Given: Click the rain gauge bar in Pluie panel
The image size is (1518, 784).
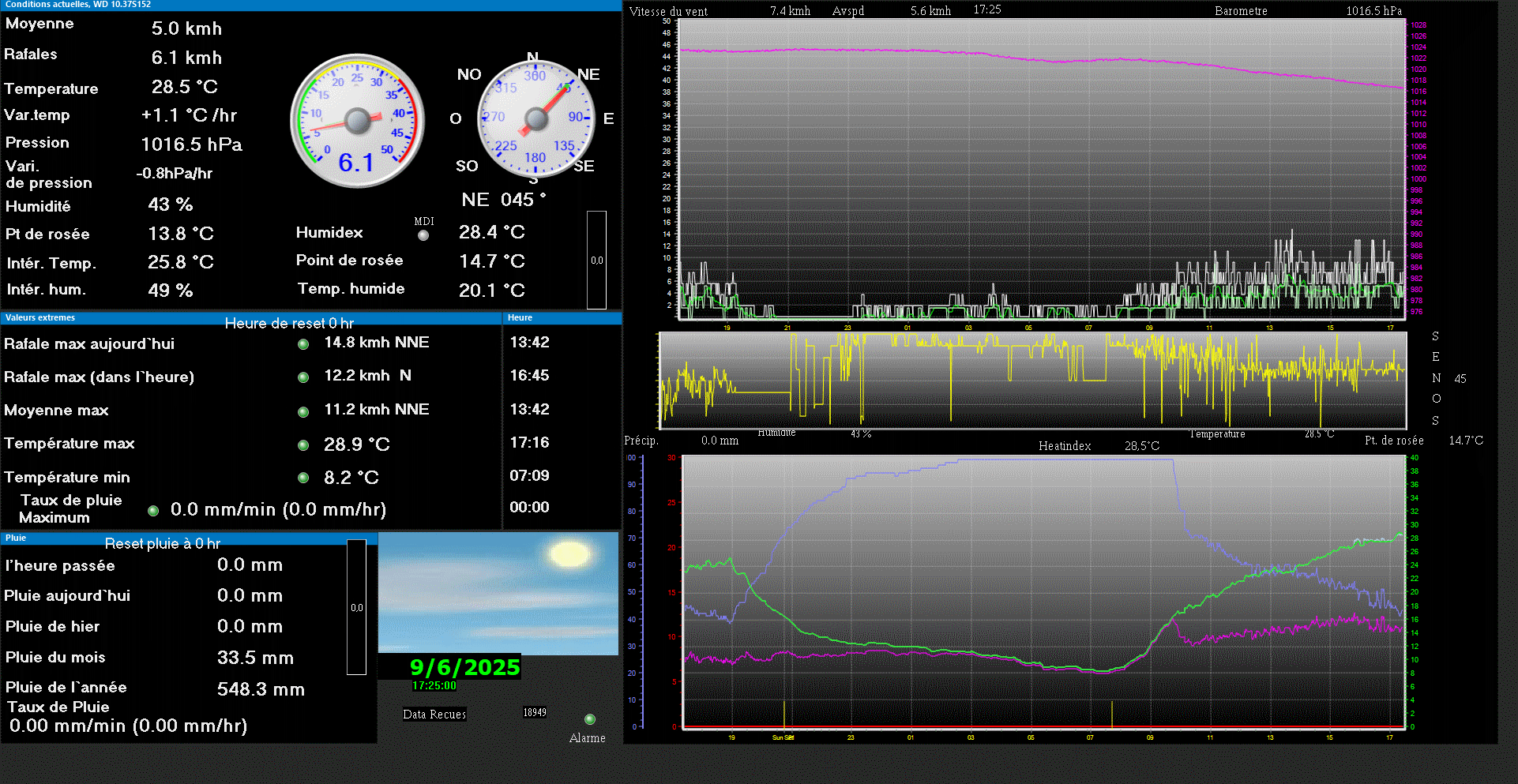Looking at the screenshot, I should coord(357,607).
